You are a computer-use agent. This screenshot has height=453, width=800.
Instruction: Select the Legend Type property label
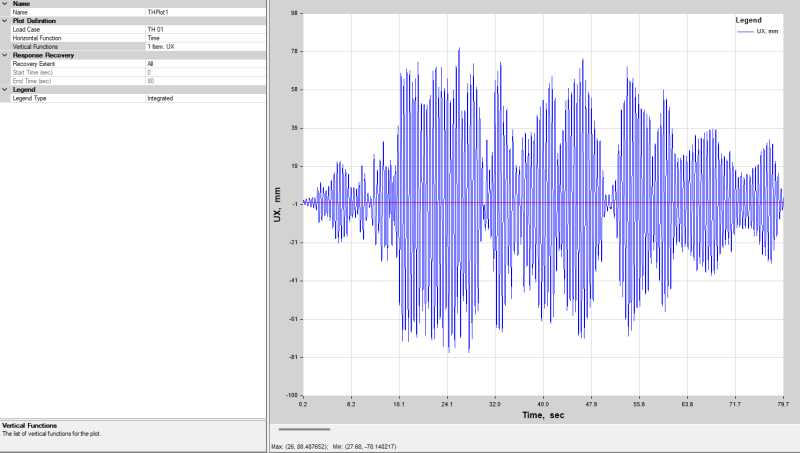click(x=29, y=98)
